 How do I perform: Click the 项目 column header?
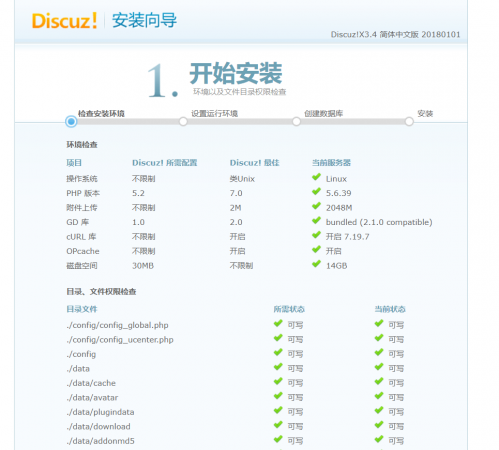click(x=74, y=163)
